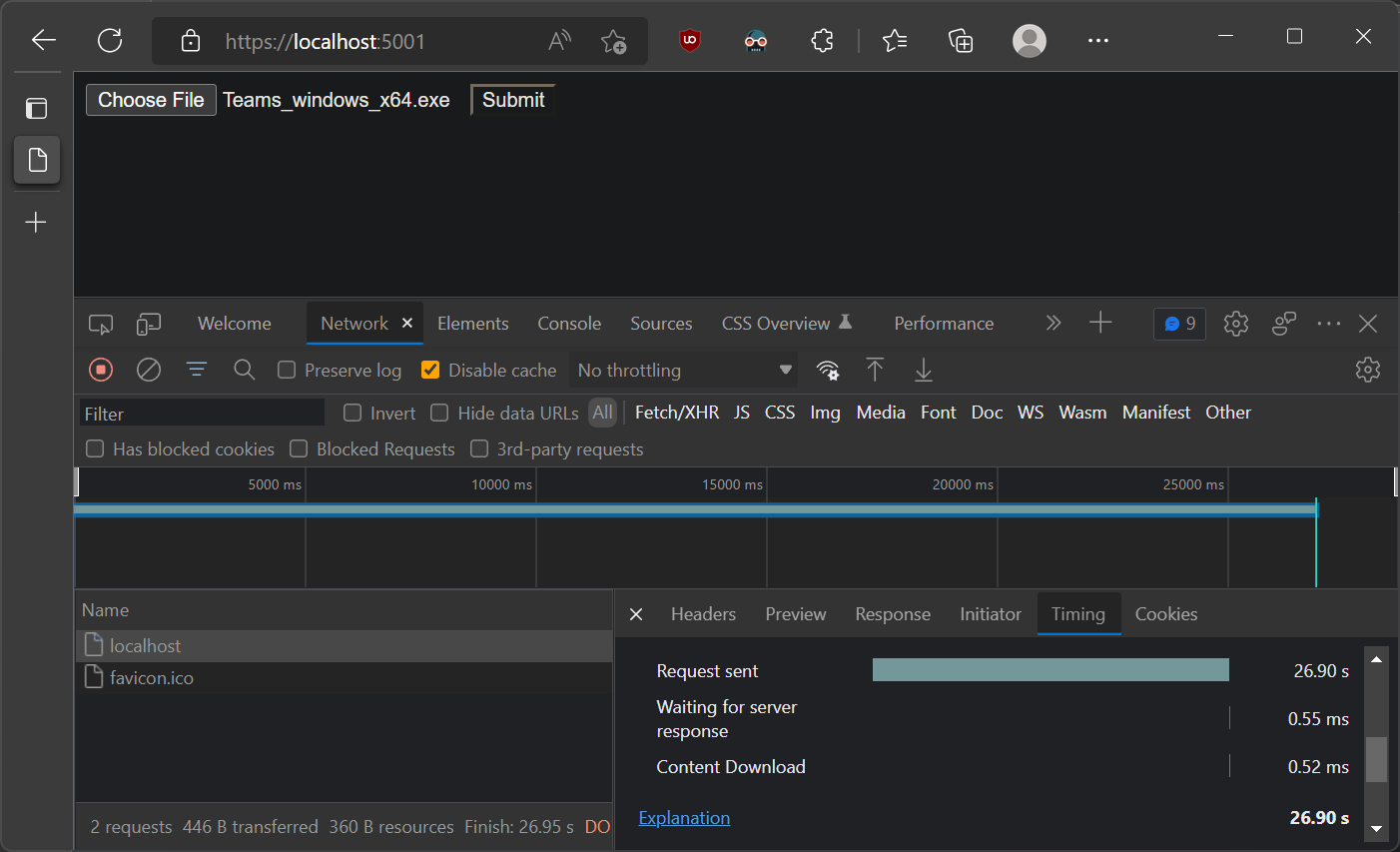Filter requests by Fetch/XHR

(x=677, y=413)
